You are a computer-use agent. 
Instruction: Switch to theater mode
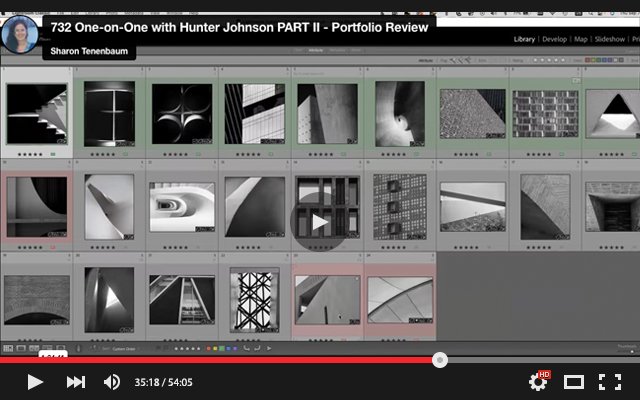coord(574,382)
